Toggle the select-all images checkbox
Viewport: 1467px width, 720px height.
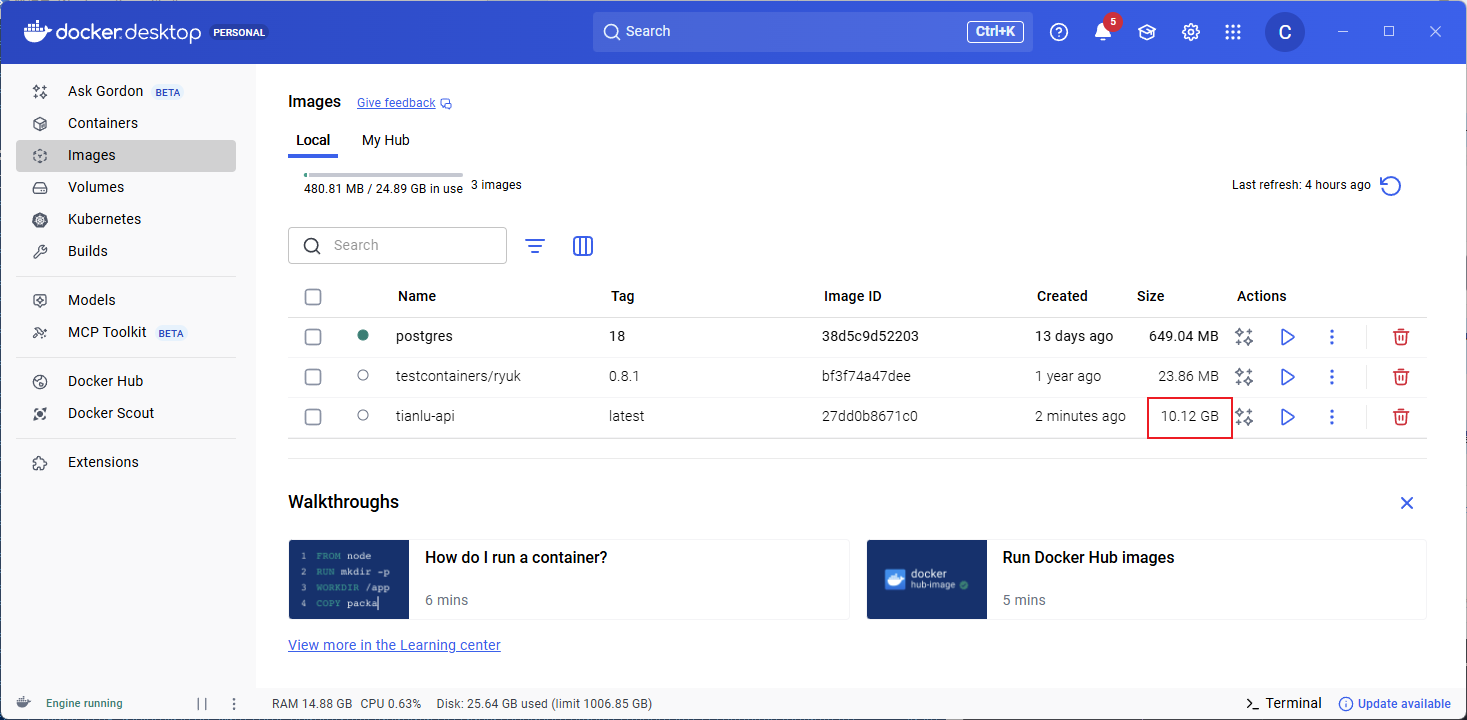(313, 297)
